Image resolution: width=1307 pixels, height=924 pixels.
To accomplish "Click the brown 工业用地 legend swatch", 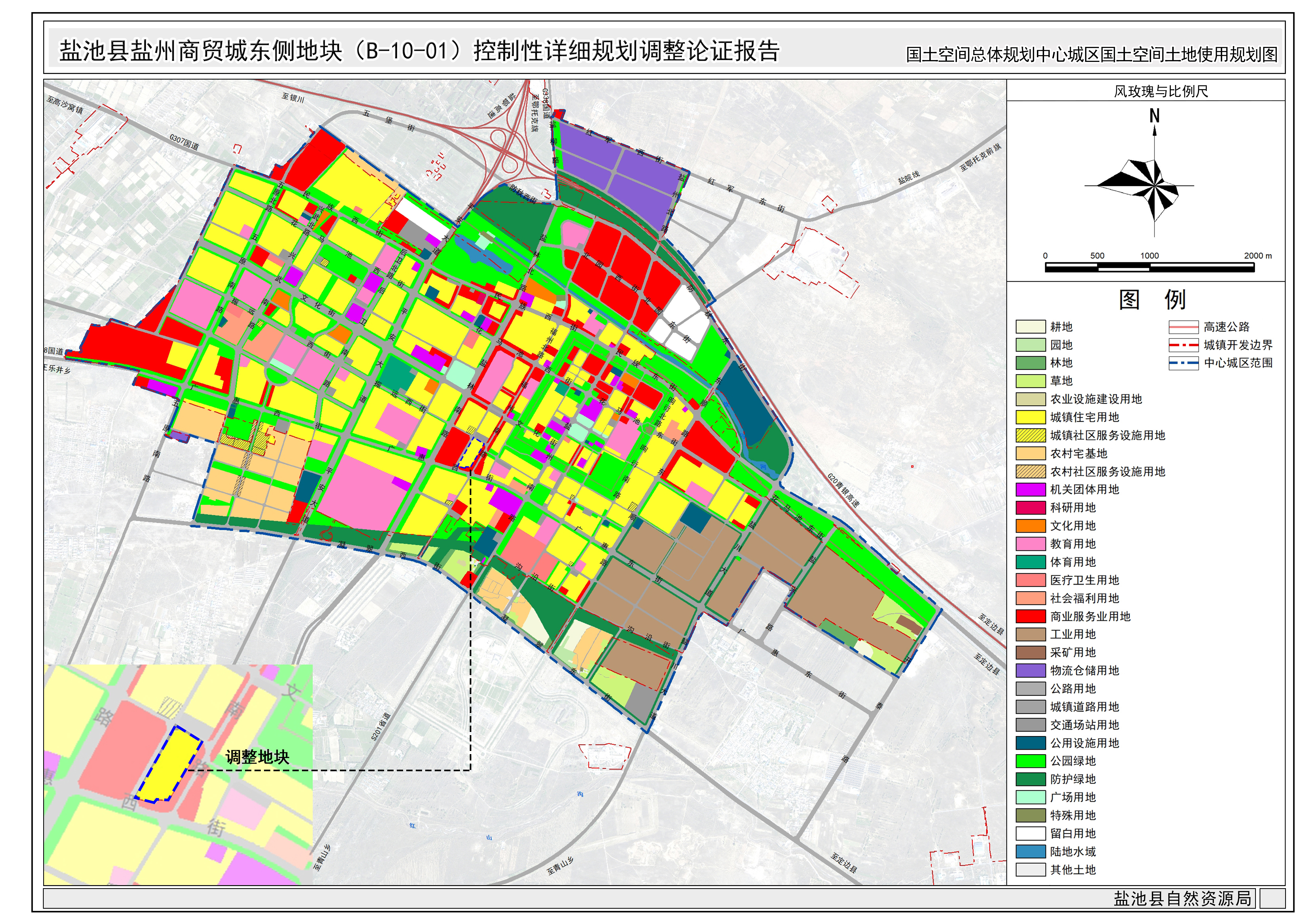I will (x=1030, y=635).
